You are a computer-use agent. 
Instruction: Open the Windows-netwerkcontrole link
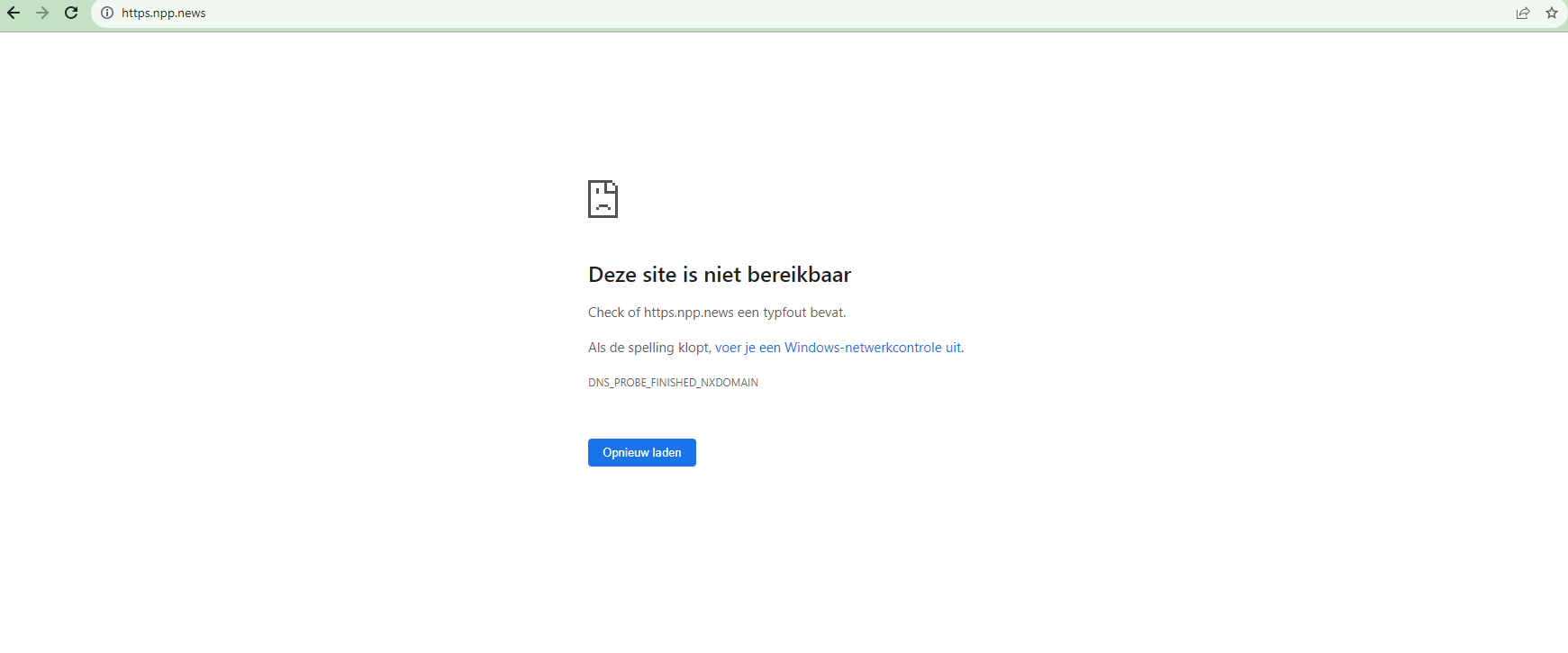(838, 348)
